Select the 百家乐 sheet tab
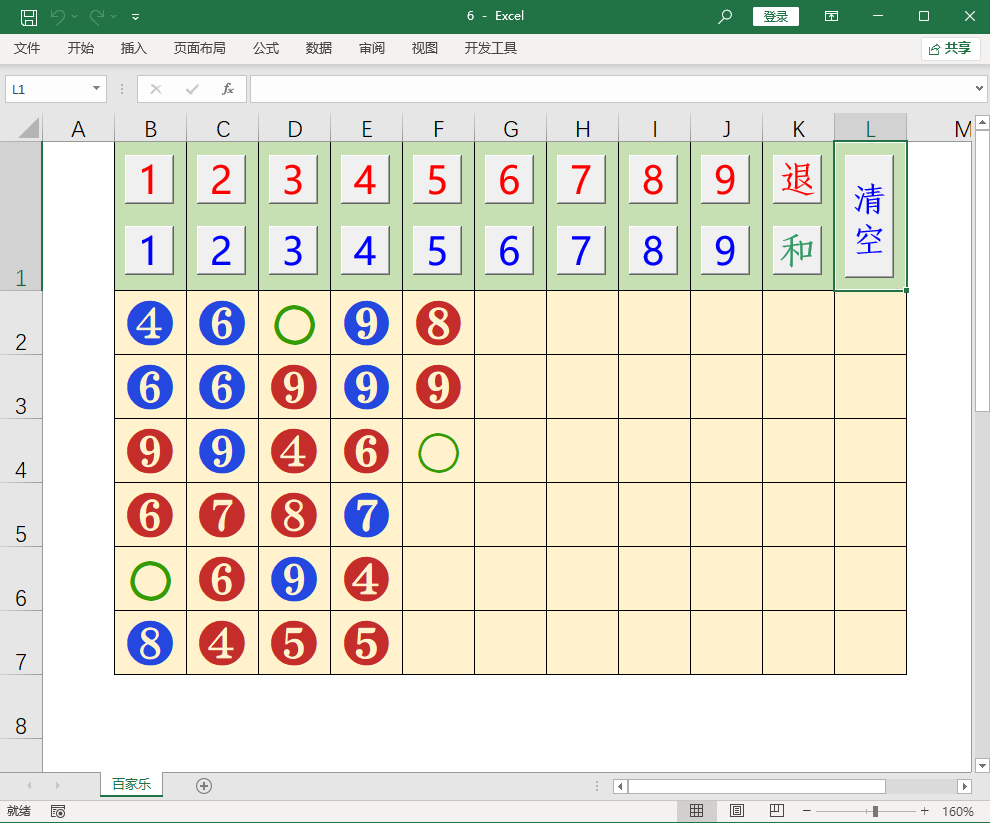The height and width of the screenshot is (823, 990). point(131,785)
